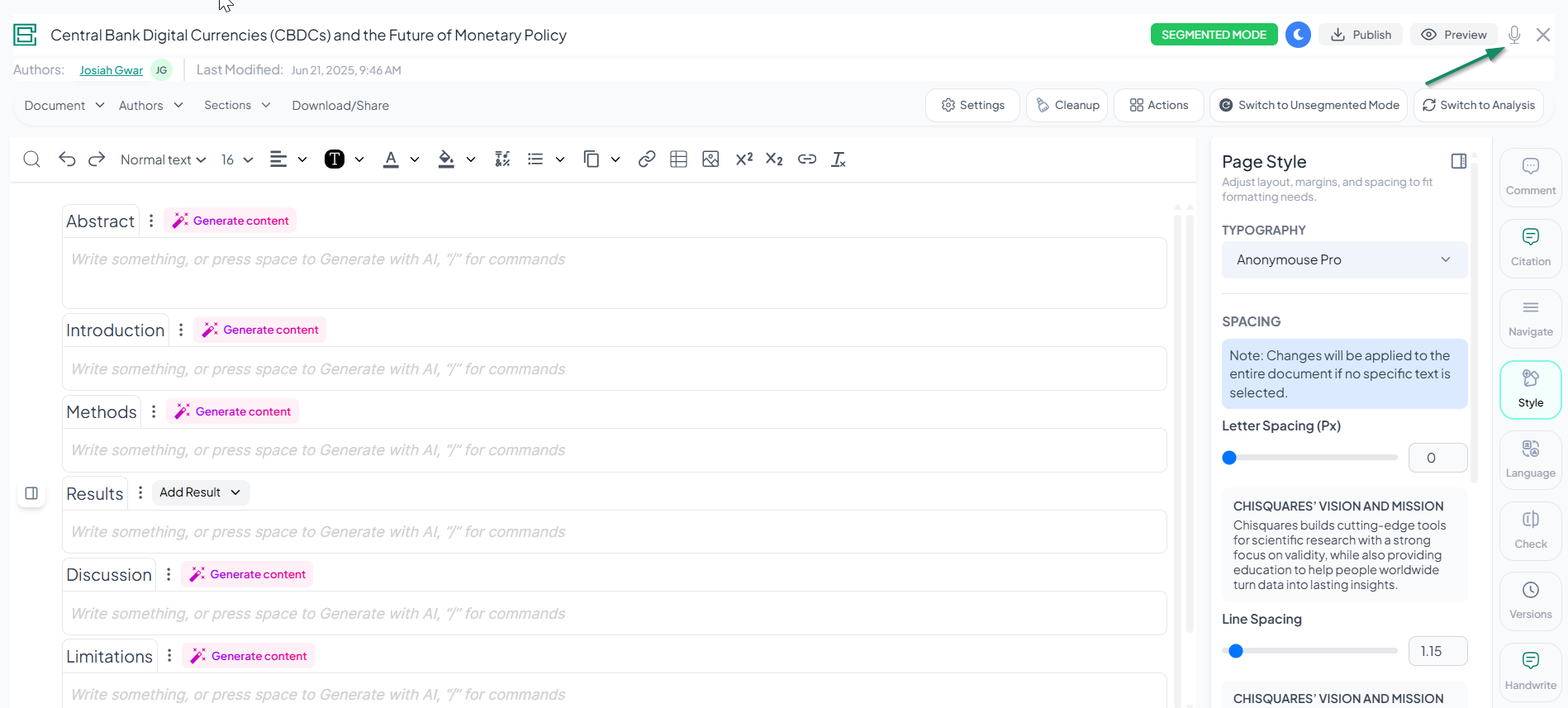Apply superscript formatting
The image size is (1568, 708).
pos(744,159)
